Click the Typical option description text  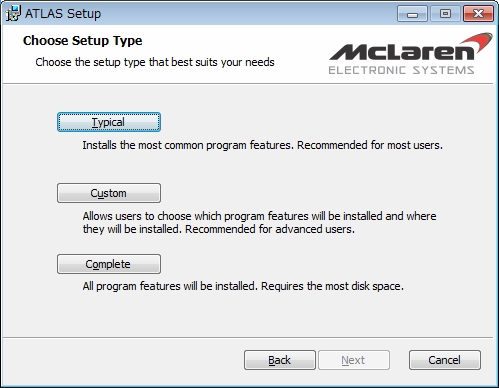[263, 145]
